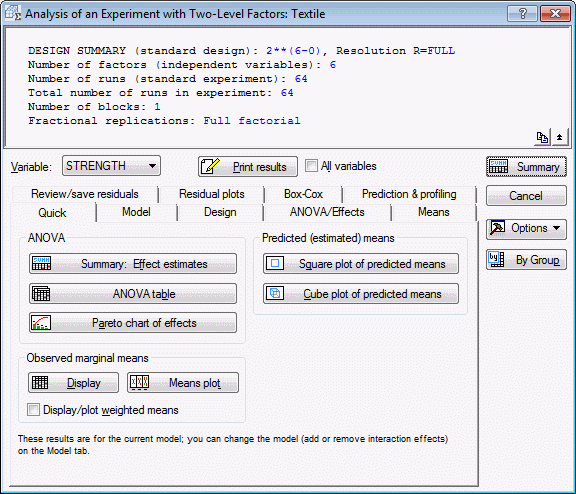Click the dialog help question mark button
This screenshot has height=494, width=576.
[x=522, y=14]
